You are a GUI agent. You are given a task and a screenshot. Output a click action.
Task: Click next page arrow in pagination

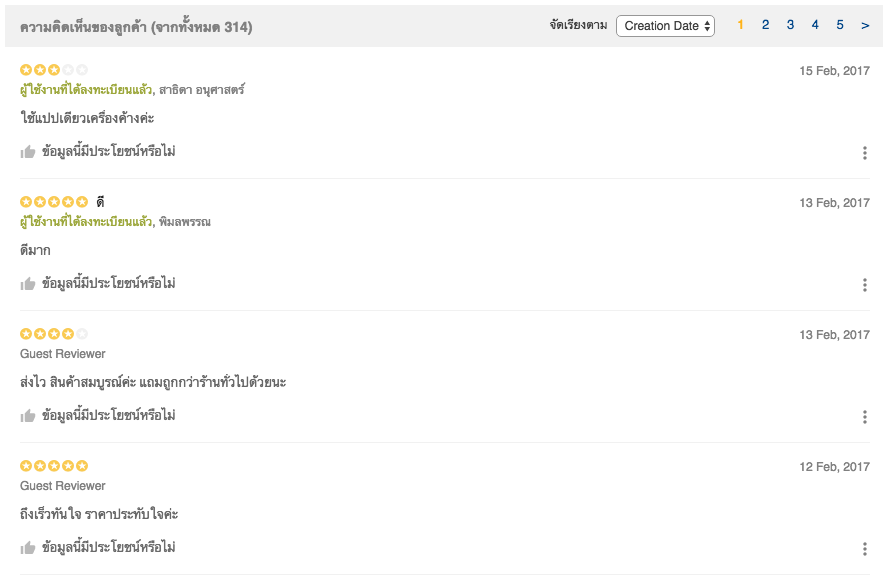coord(865,25)
